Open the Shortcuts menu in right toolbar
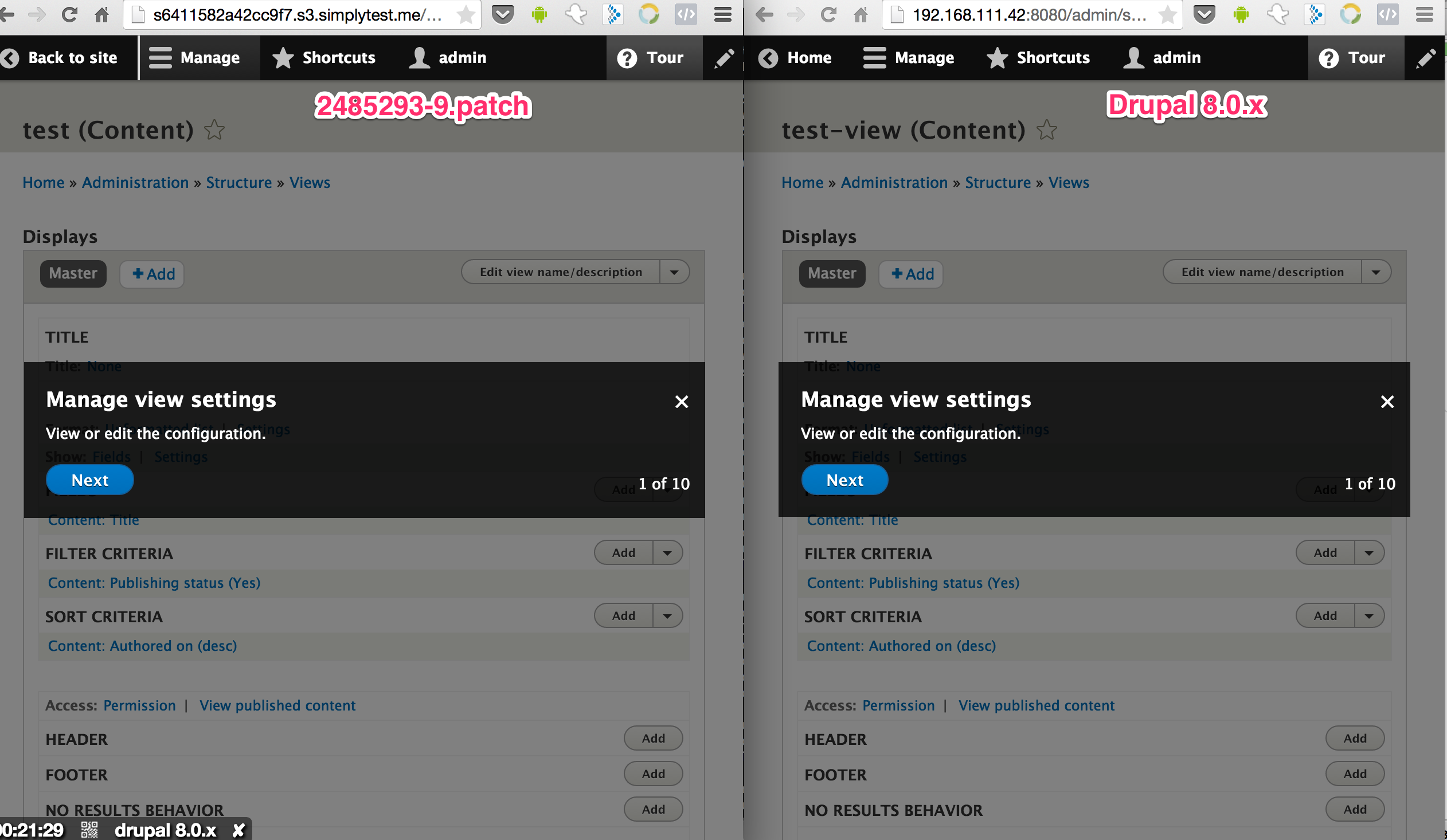The width and height of the screenshot is (1447, 840). pyautogui.click(x=1038, y=57)
